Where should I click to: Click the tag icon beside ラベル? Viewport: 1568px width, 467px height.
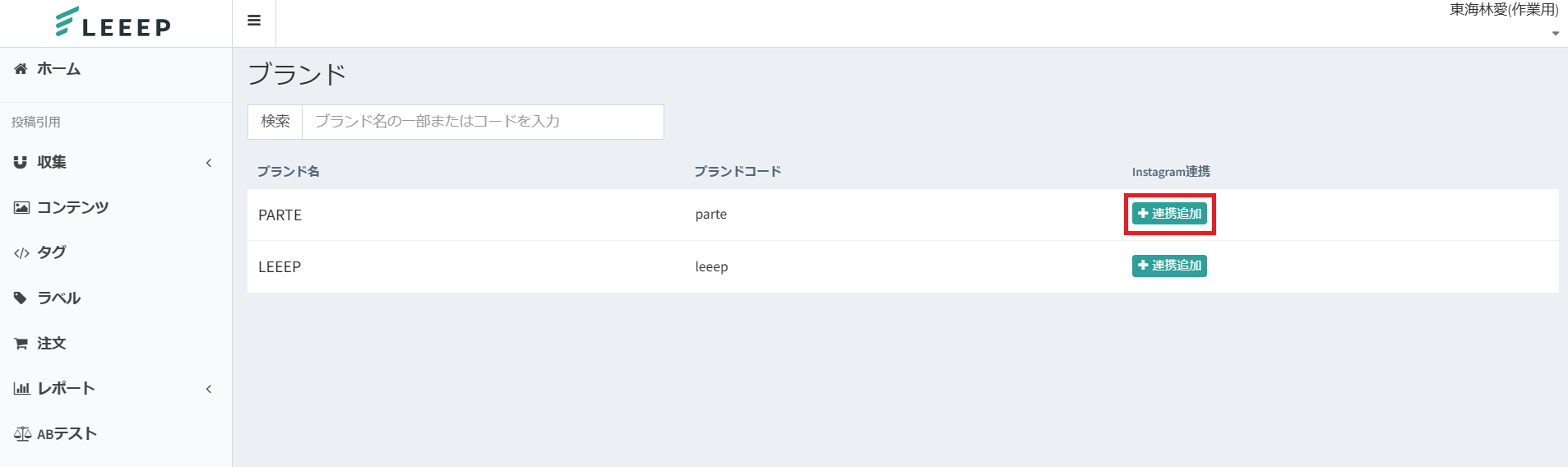21,298
